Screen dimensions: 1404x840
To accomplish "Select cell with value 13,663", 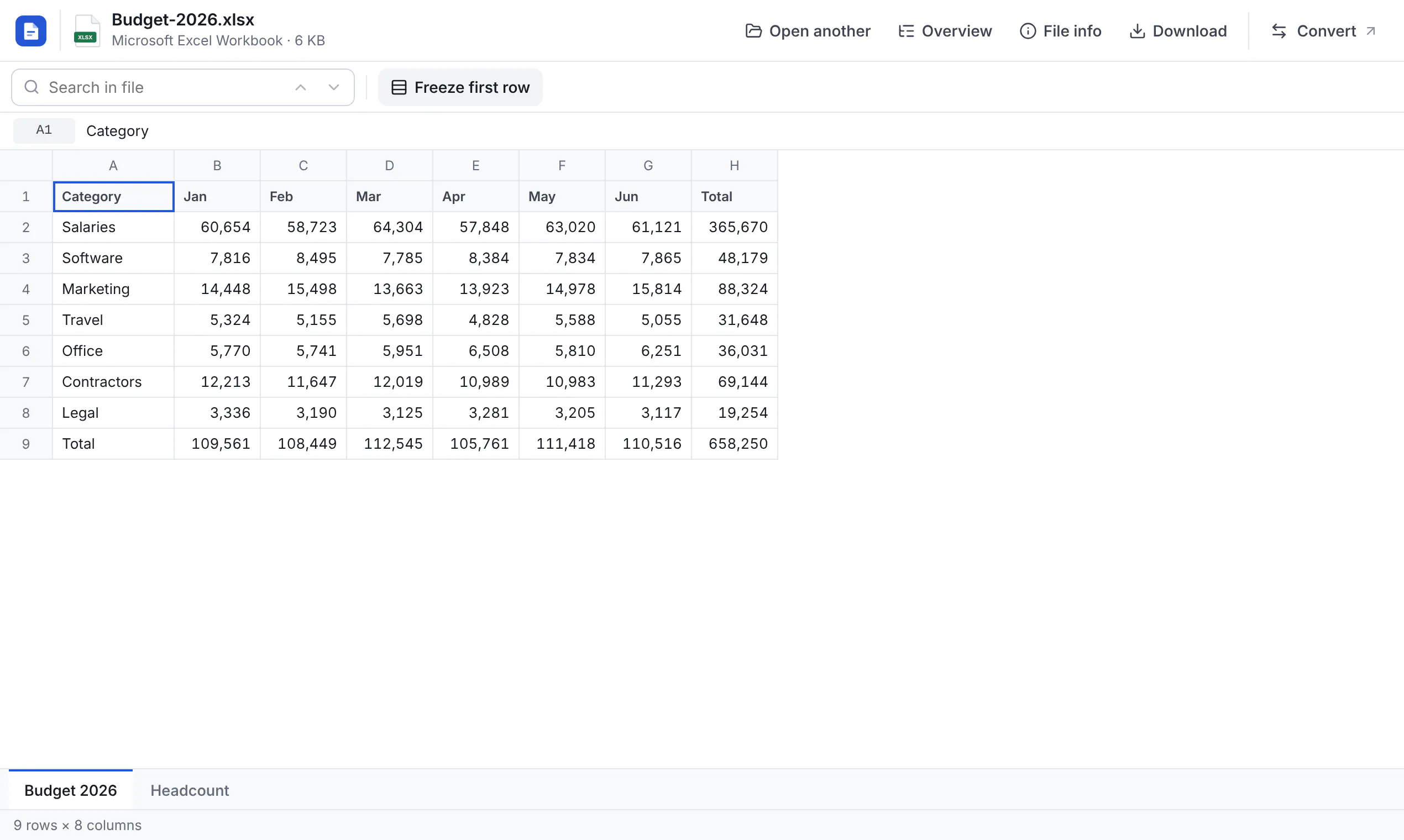I will 390,289.
